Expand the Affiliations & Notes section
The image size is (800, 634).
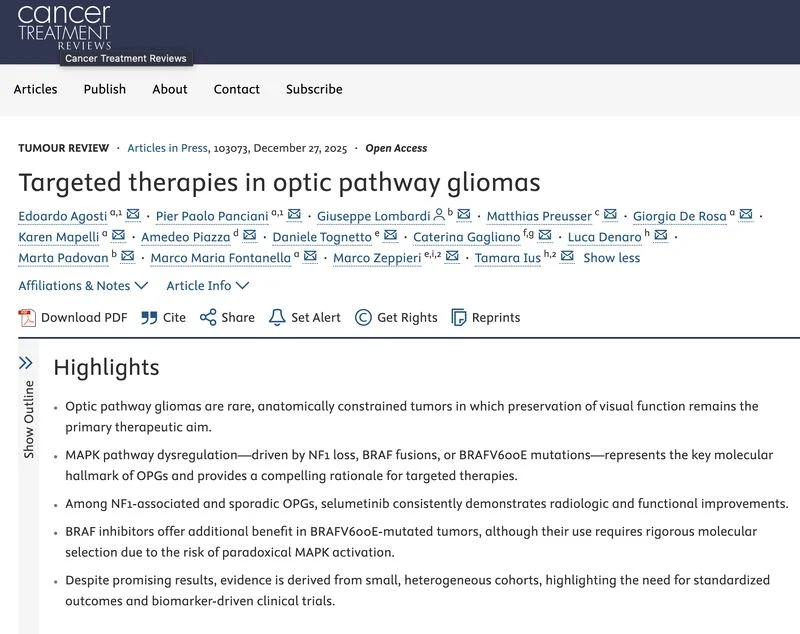click(75, 284)
